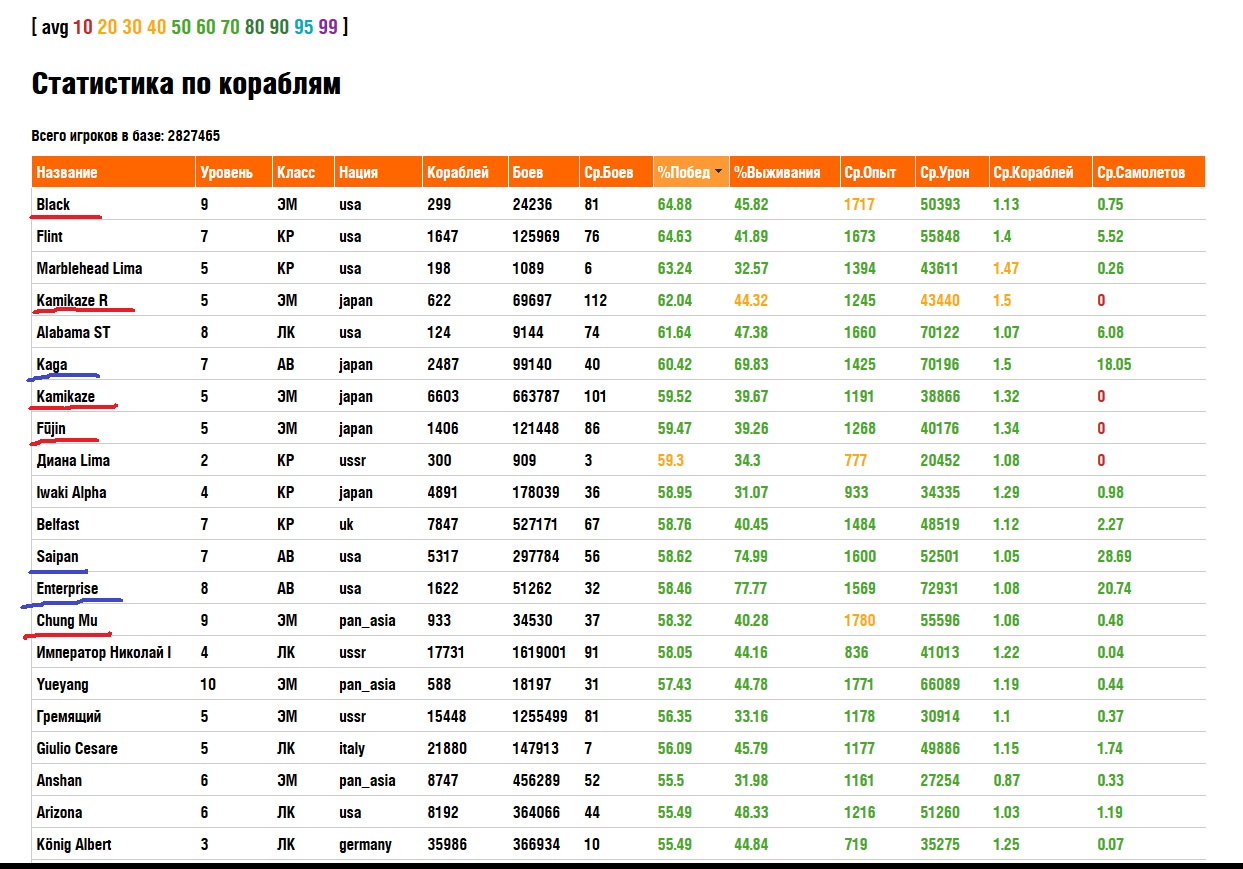Open the Saipan ship name
Screen dimensions: 1243x869
click(57, 556)
